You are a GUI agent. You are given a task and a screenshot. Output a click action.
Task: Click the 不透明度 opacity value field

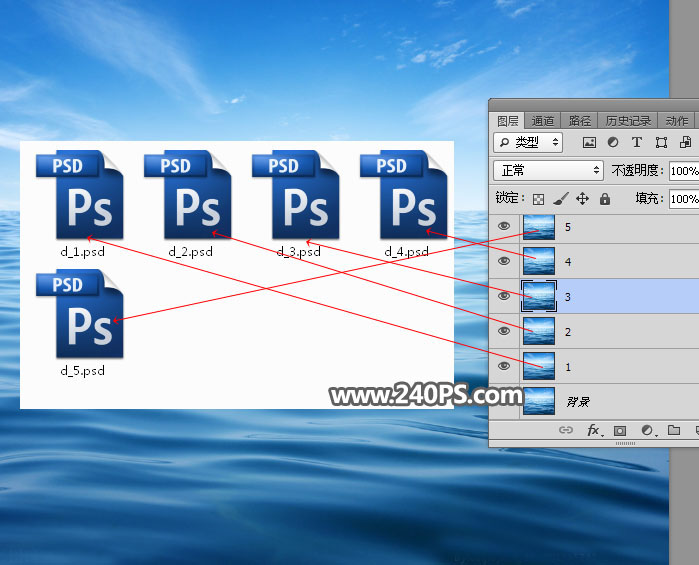click(684, 171)
